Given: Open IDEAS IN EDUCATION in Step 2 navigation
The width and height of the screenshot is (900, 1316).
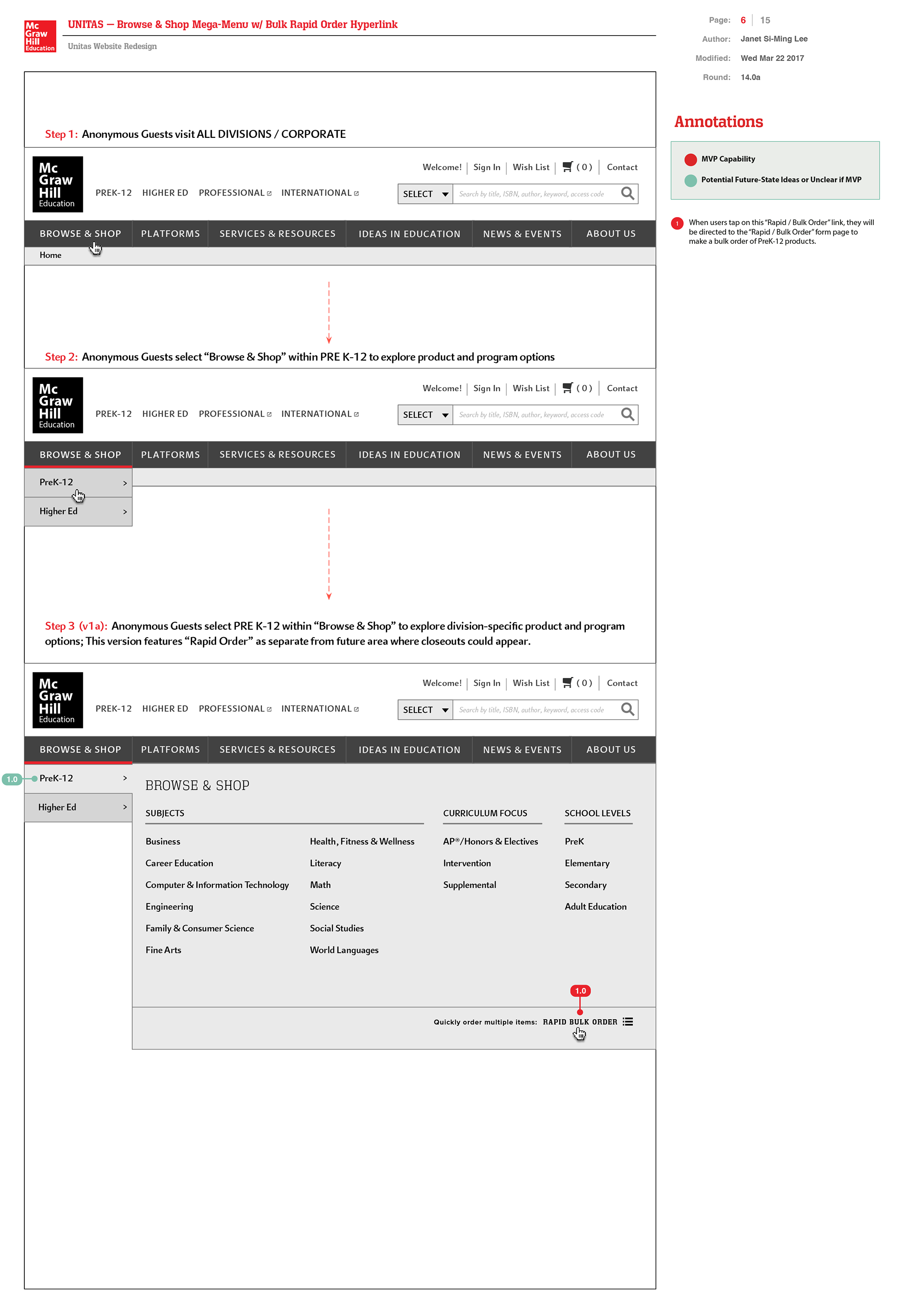Looking at the screenshot, I should click(409, 455).
